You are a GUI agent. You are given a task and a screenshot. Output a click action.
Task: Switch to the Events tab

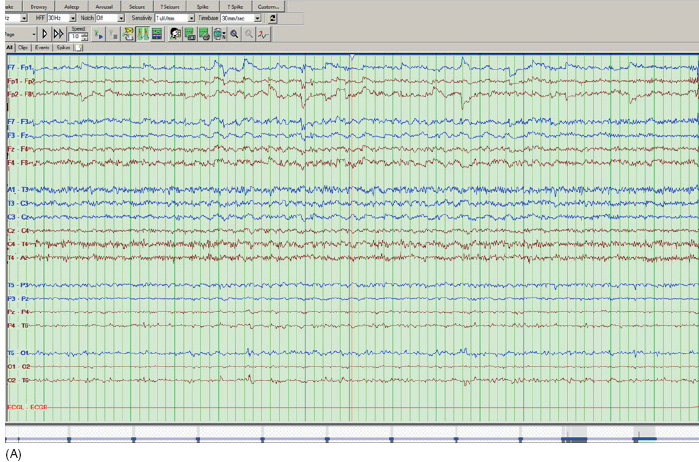click(42, 47)
